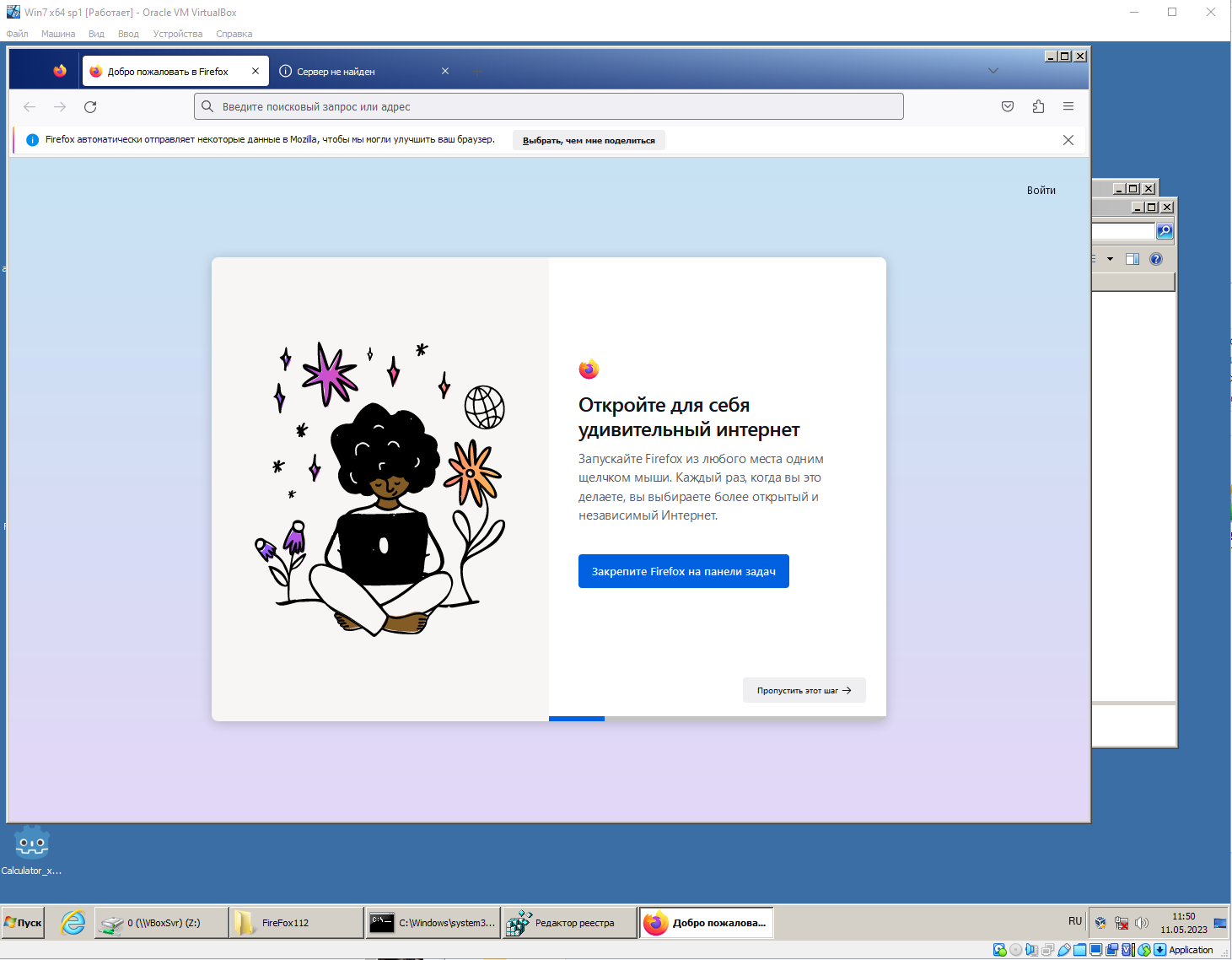Click the VirtualBox audio status icon
The height and width of the screenshot is (960, 1232).
point(1032,950)
